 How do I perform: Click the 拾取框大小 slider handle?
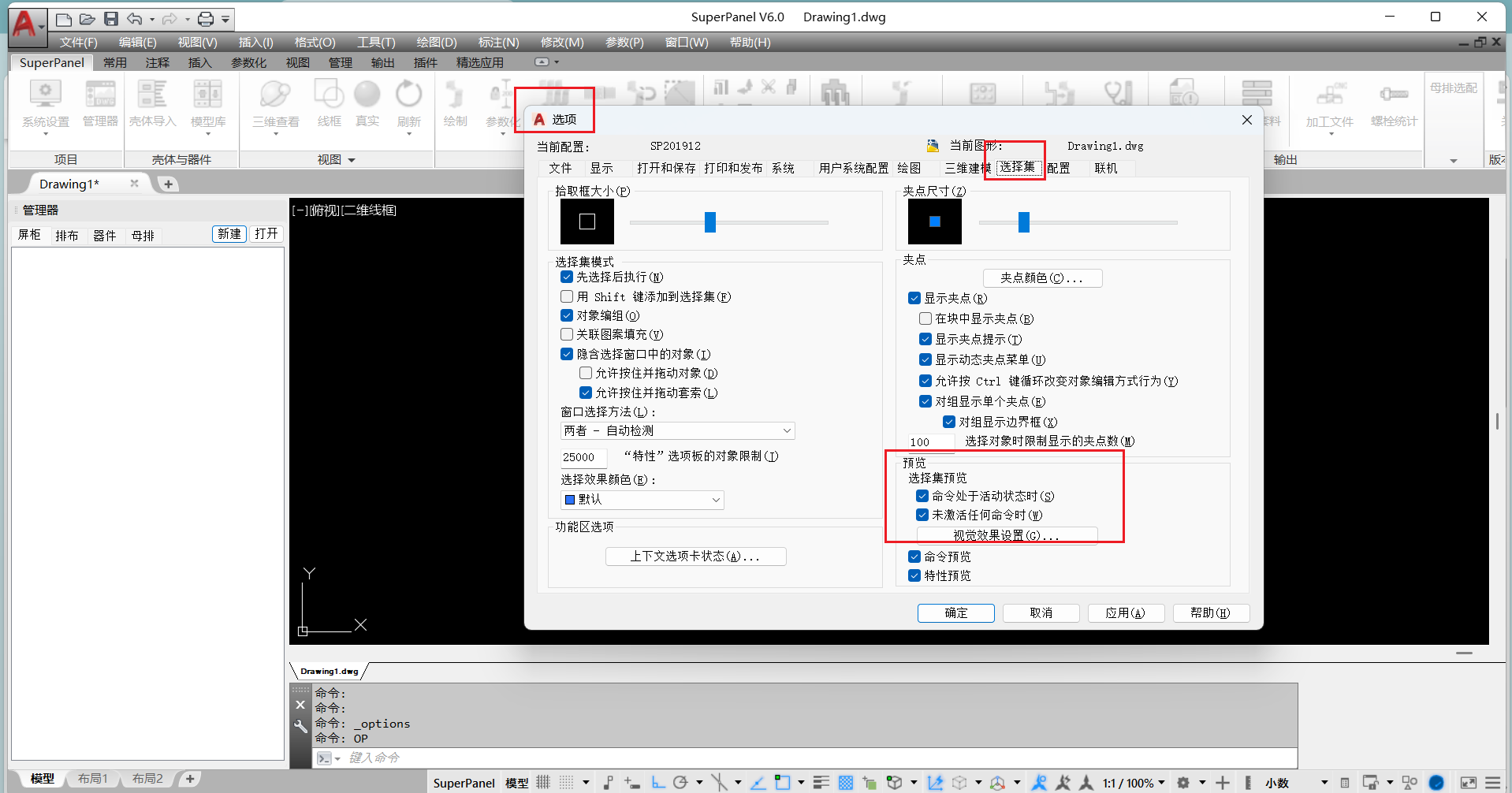(x=710, y=222)
